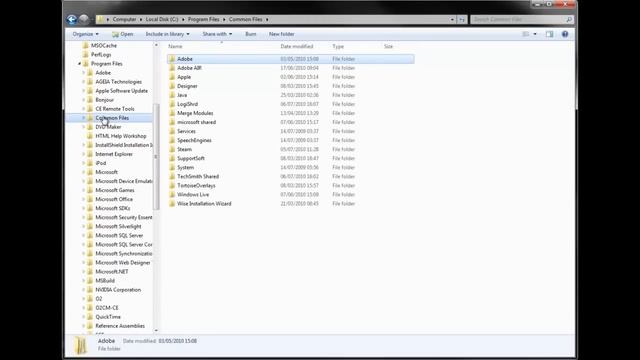Click the navigation pane scrollbar thumb
Viewport: 640px width, 360px height.
coord(156,157)
